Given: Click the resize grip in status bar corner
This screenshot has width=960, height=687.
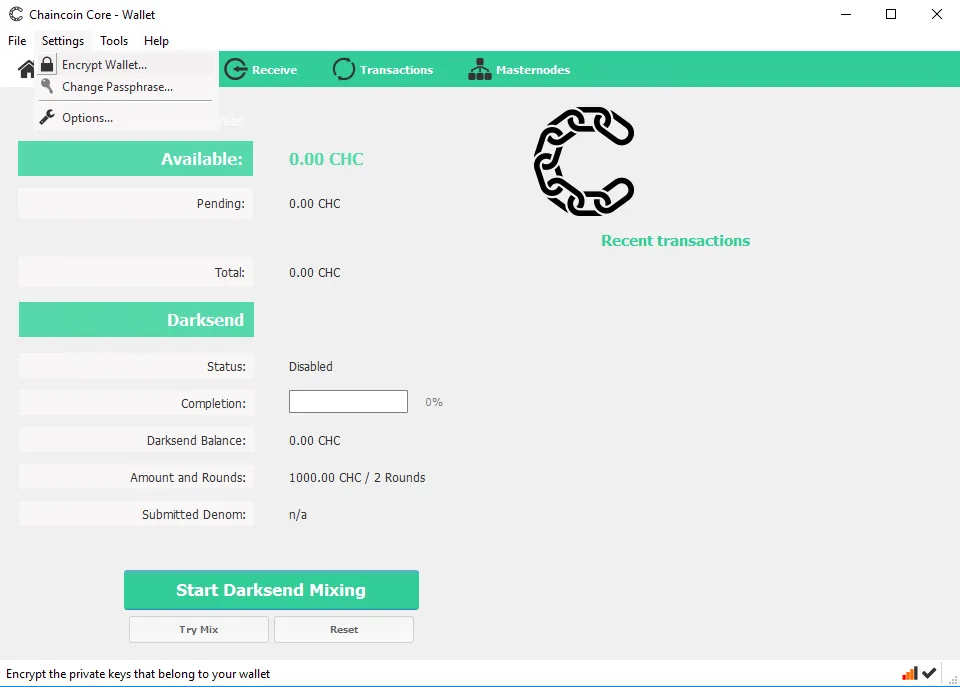Looking at the screenshot, I should tap(953, 680).
